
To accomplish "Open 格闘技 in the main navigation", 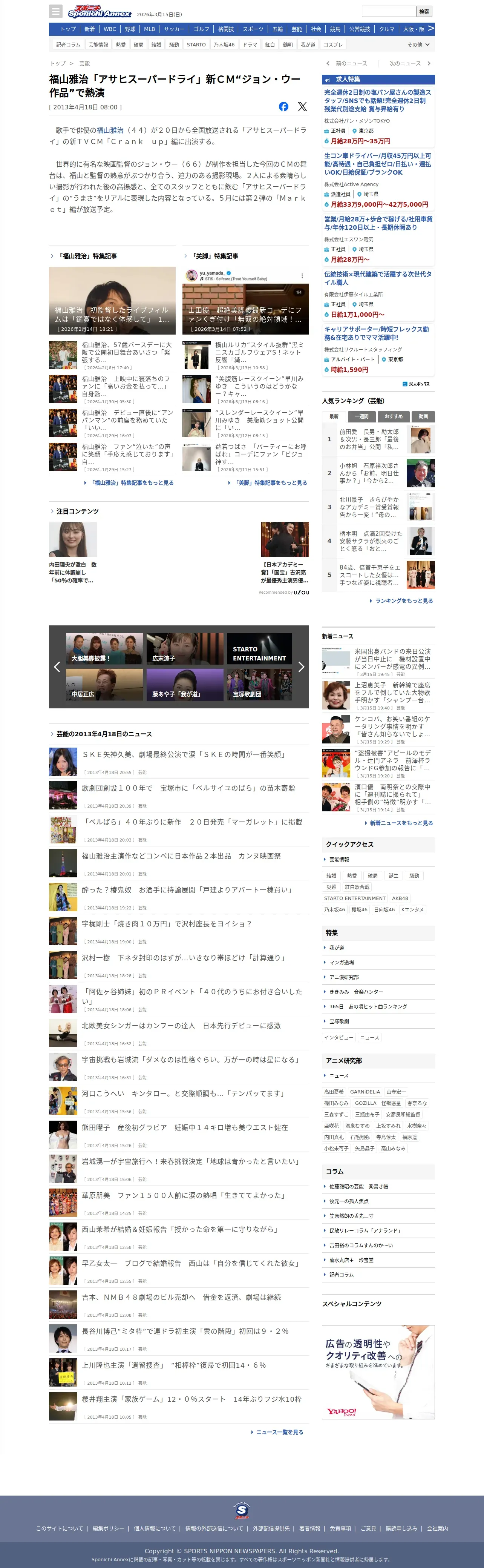I will pyautogui.click(x=225, y=29).
